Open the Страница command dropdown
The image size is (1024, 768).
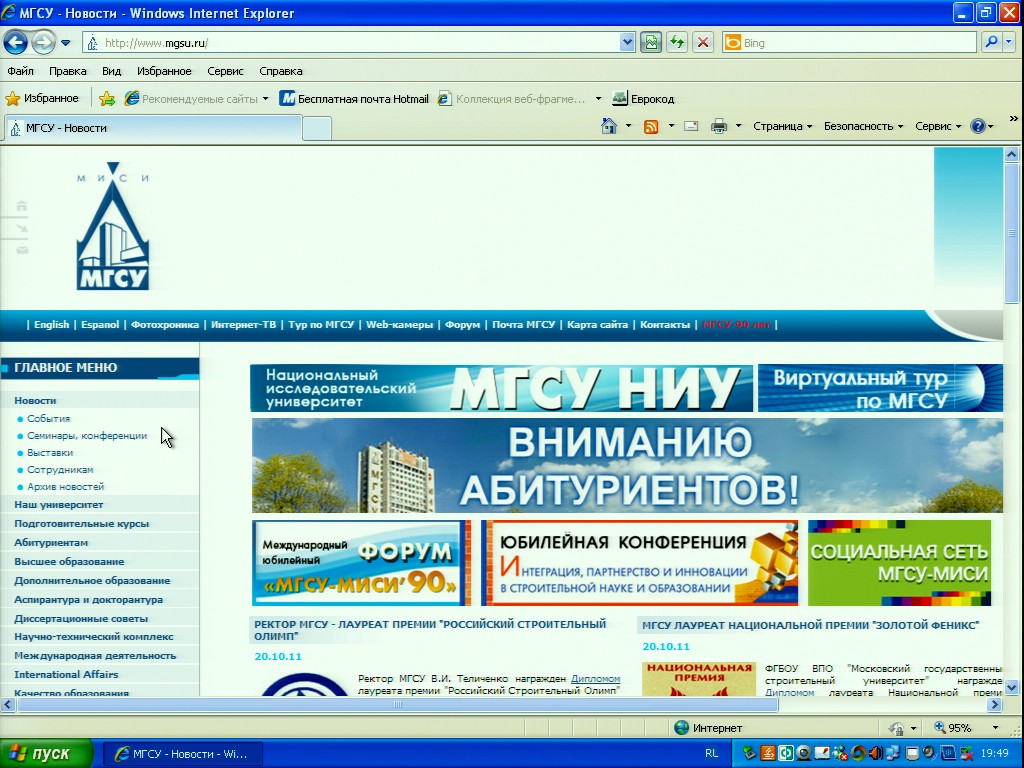coord(782,126)
